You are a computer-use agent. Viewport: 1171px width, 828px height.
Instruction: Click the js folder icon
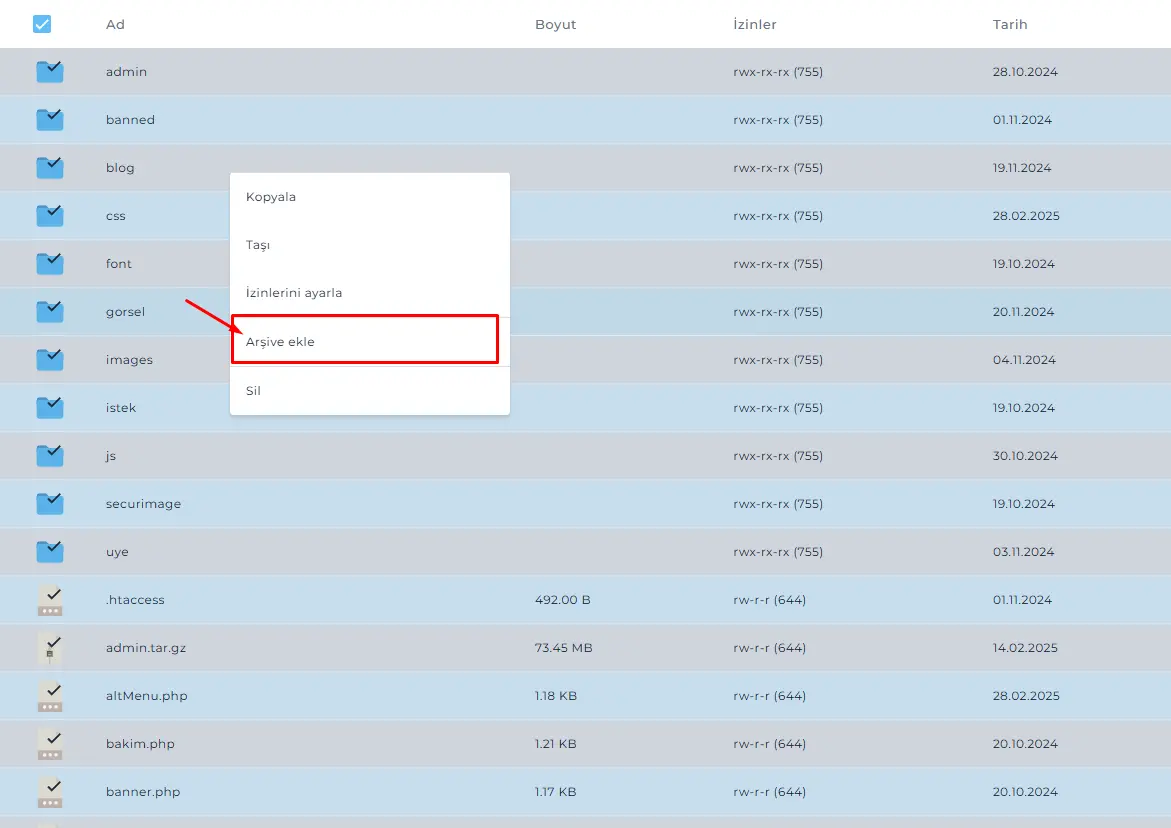point(50,455)
